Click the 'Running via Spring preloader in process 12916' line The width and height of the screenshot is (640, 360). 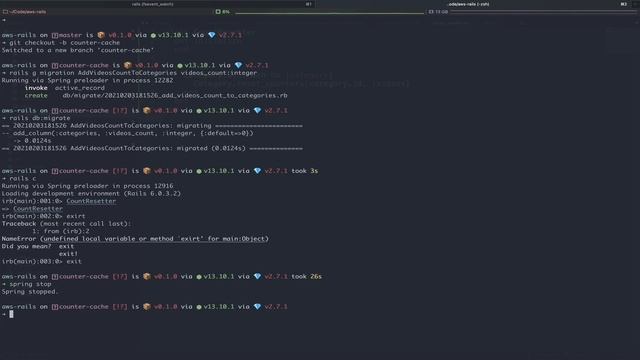(x=87, y=186)
